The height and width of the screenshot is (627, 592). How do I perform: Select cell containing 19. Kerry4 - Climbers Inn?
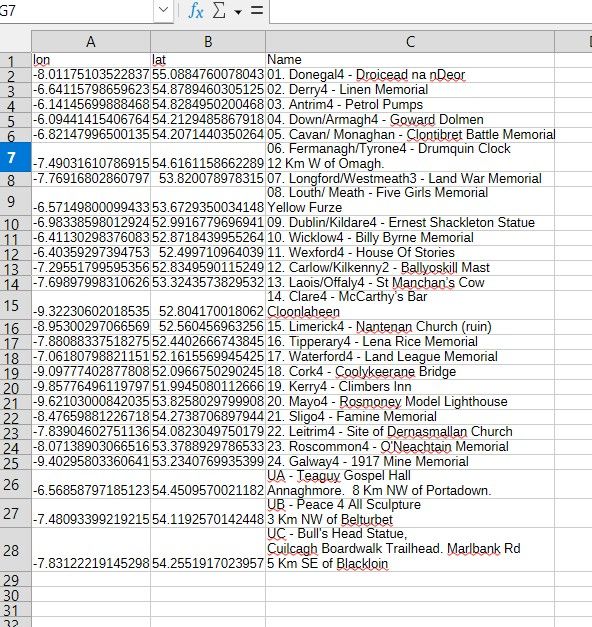(410, 387)
